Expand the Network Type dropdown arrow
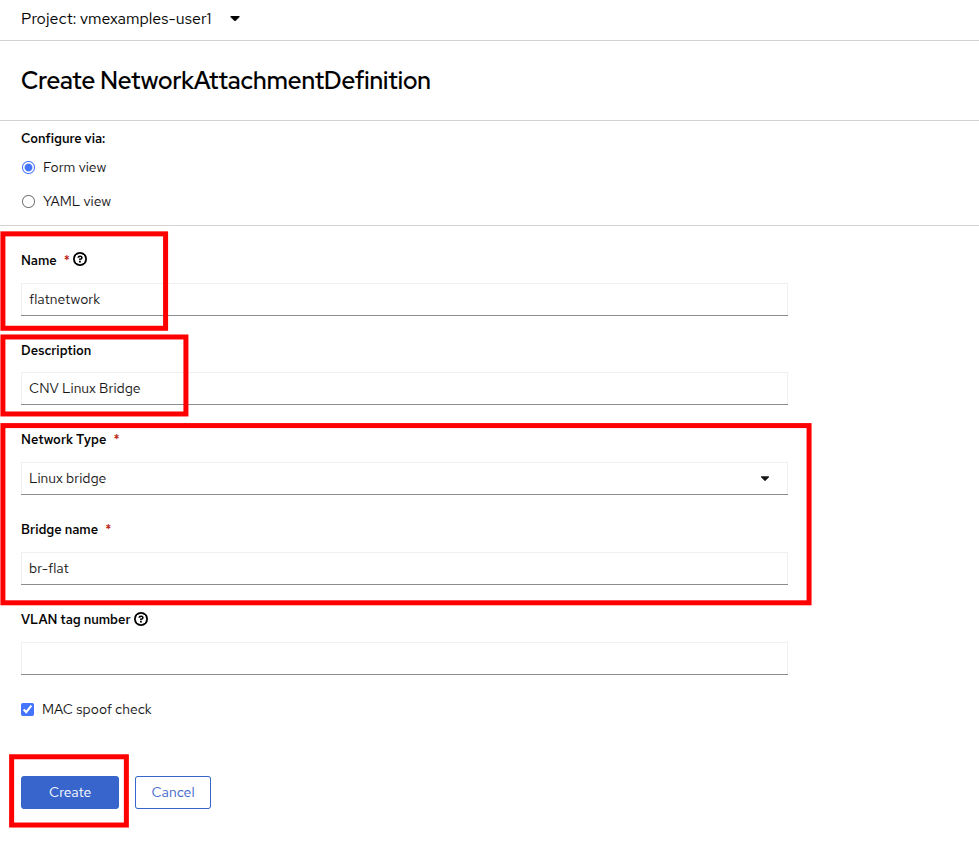Viewport: 979px width, 864px height. [765, 478]
